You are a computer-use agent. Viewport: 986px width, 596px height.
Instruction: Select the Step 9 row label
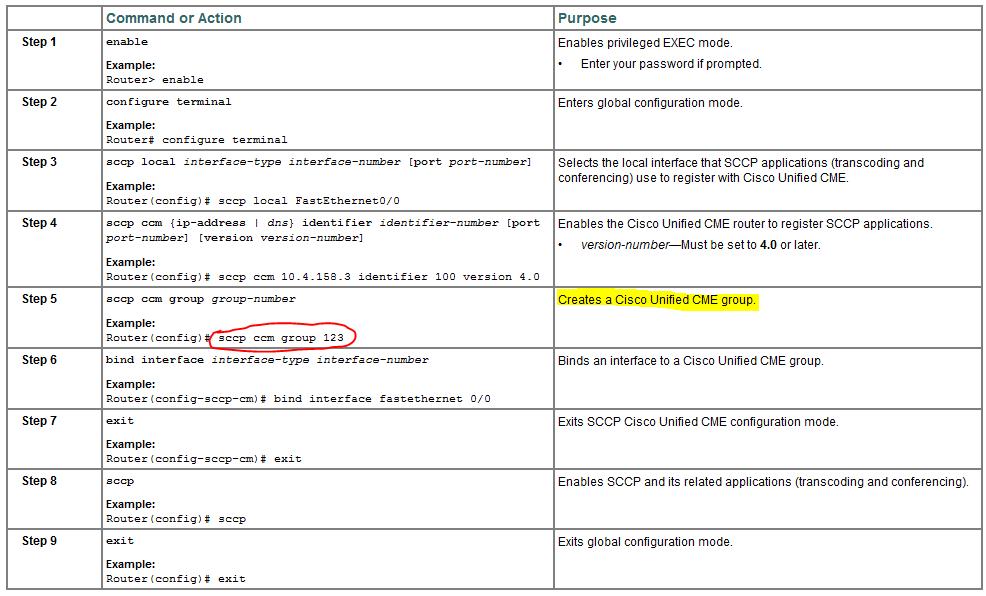[x=39, y=541]
